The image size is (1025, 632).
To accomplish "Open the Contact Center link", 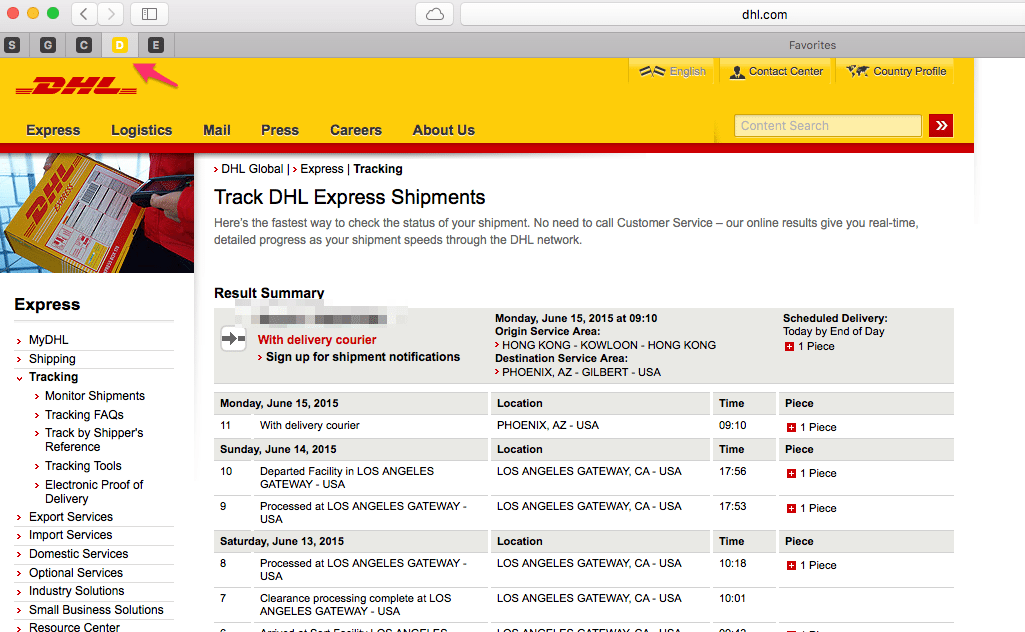I will [777, 71].
